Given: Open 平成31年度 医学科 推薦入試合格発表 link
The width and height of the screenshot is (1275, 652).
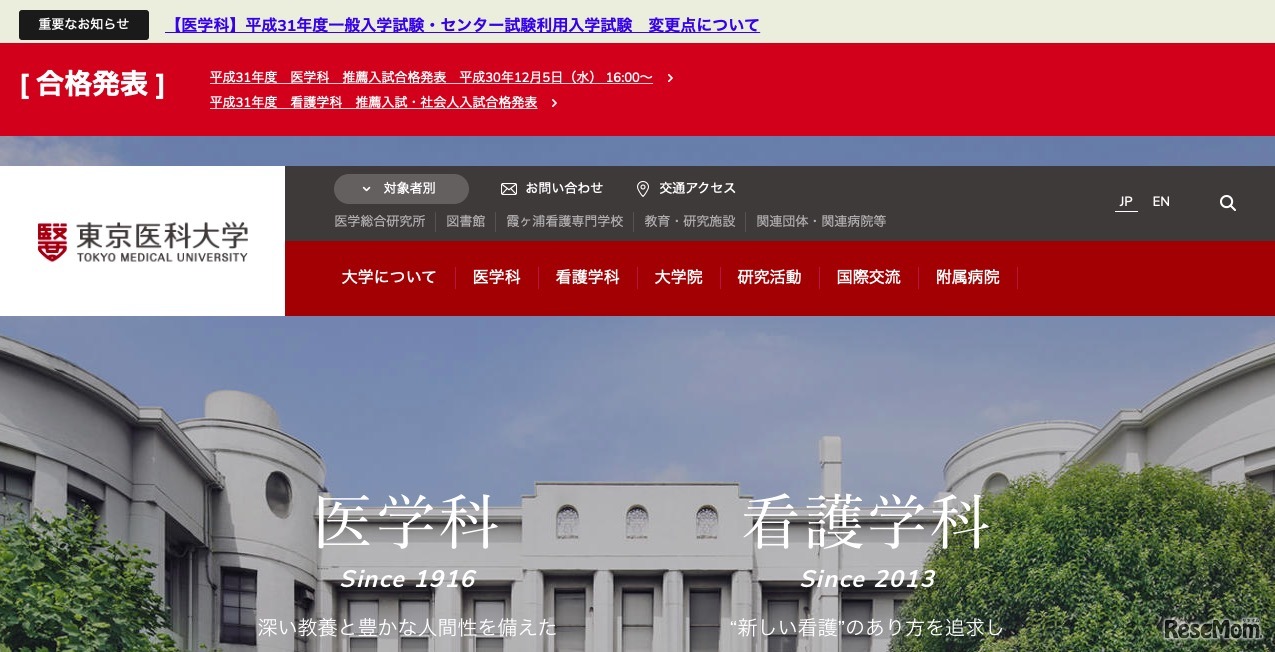Looking at the screenshot, I should pyautogui.click(x=430, y=77).
